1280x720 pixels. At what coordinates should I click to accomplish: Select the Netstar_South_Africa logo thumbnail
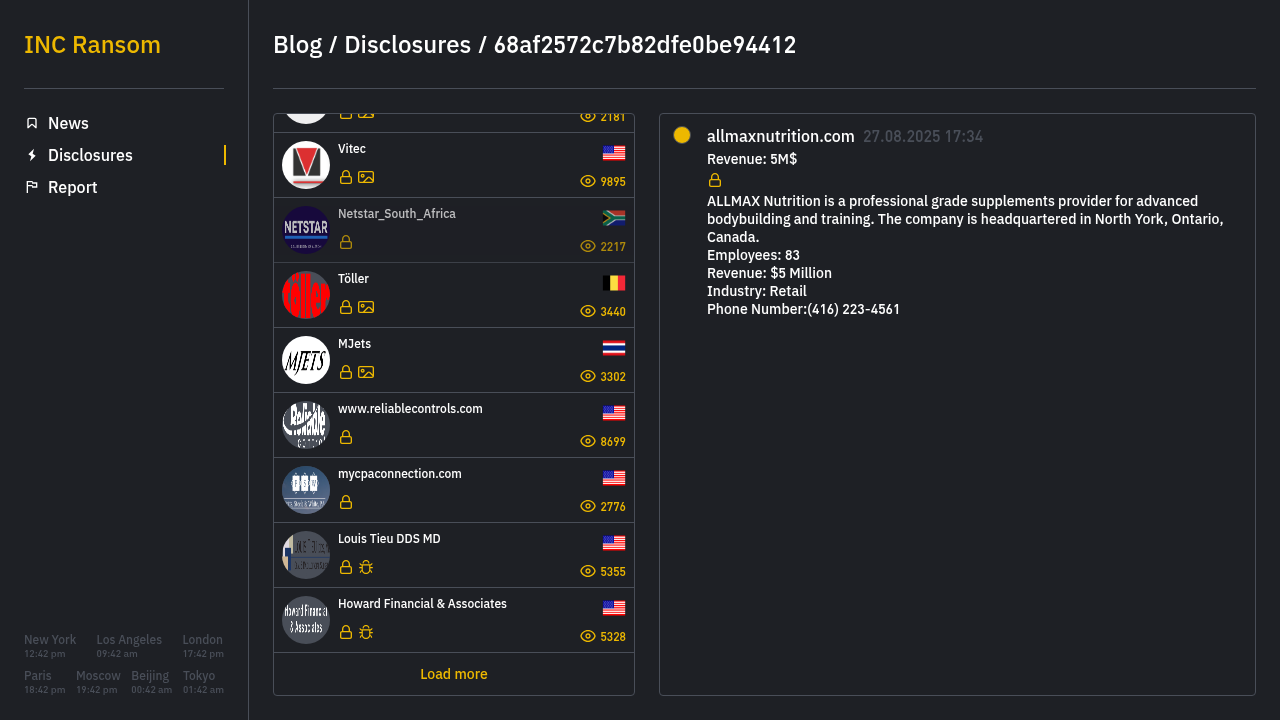pos(306,230)
